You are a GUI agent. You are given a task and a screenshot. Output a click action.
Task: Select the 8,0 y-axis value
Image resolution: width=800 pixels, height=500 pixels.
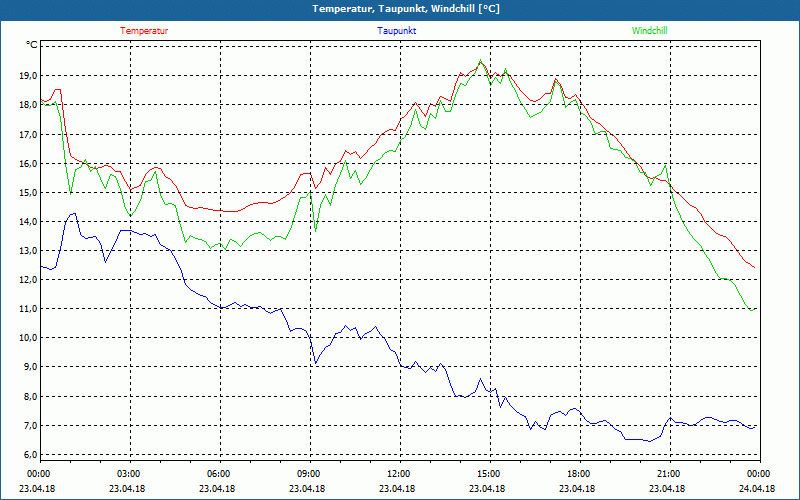(x=31, y=396)
